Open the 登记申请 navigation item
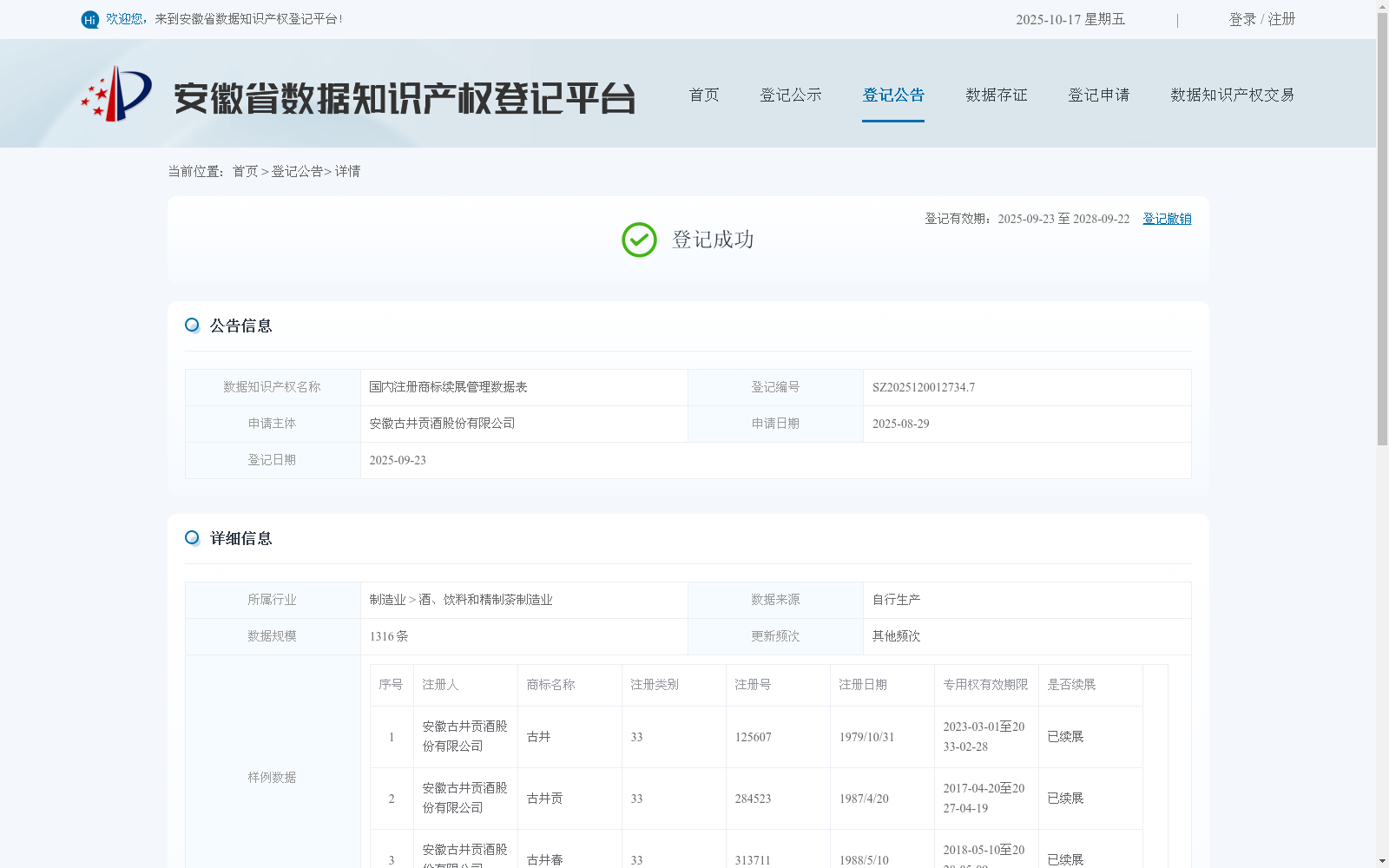 [x=1099, y=95]
